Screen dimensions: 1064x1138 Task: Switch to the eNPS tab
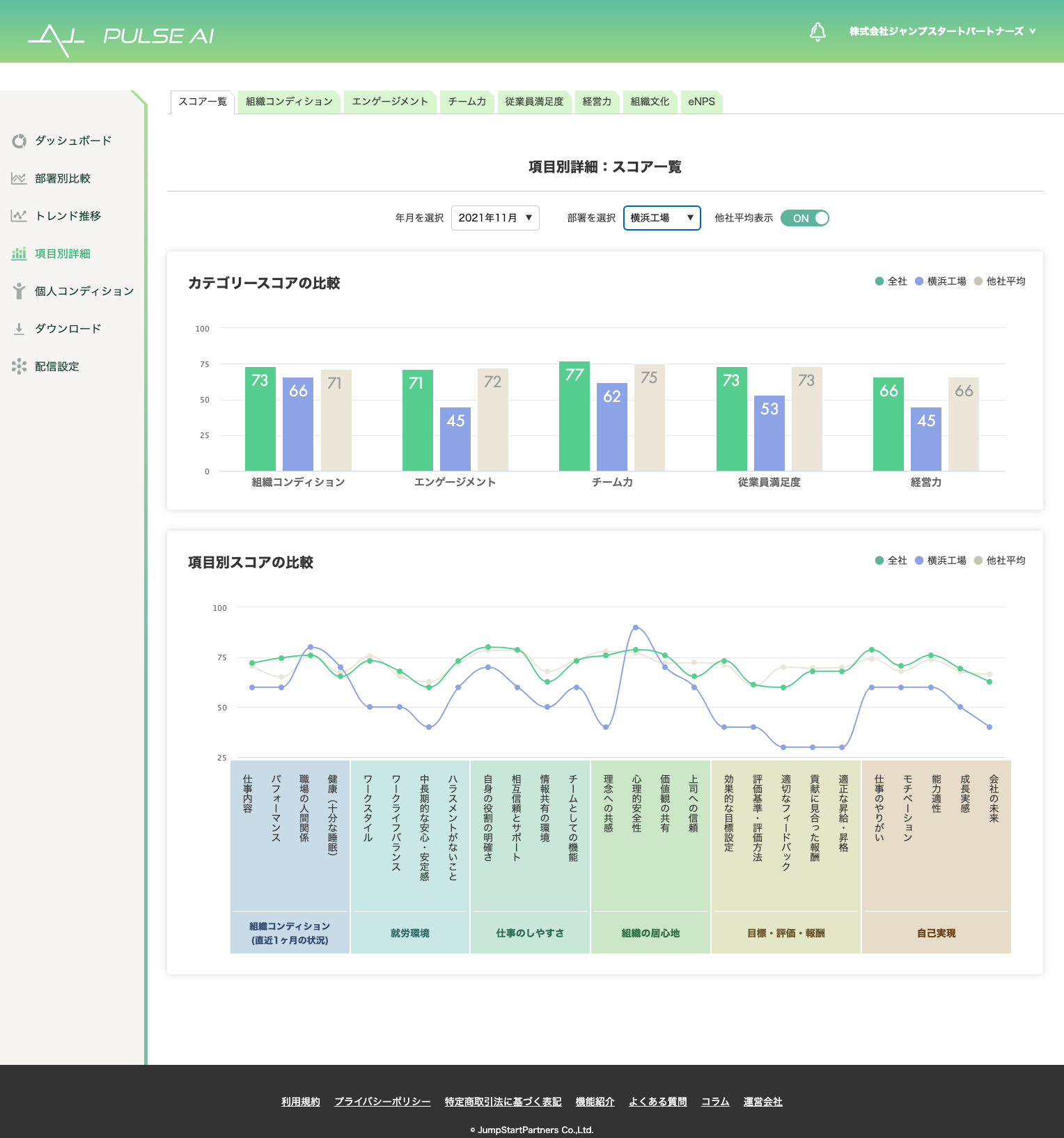701,102
